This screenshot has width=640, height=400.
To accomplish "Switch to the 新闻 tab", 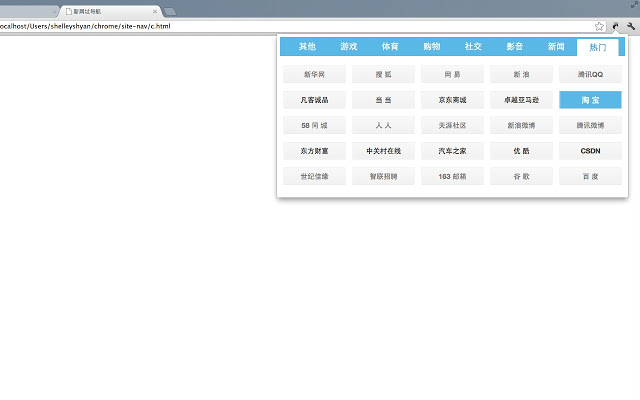I will pyautogui.click(x=556, y=47).
